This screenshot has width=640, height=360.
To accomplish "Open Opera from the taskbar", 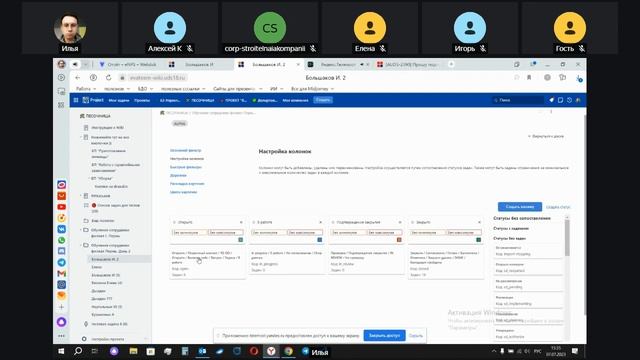I will (254, 351).
